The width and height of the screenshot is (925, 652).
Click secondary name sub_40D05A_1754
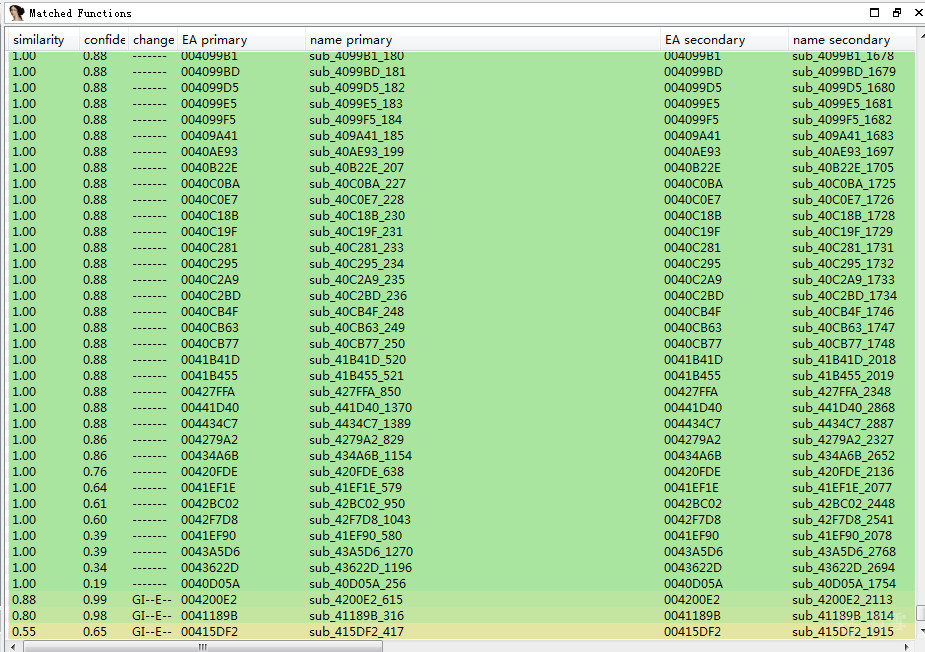(x=844, y=584)
